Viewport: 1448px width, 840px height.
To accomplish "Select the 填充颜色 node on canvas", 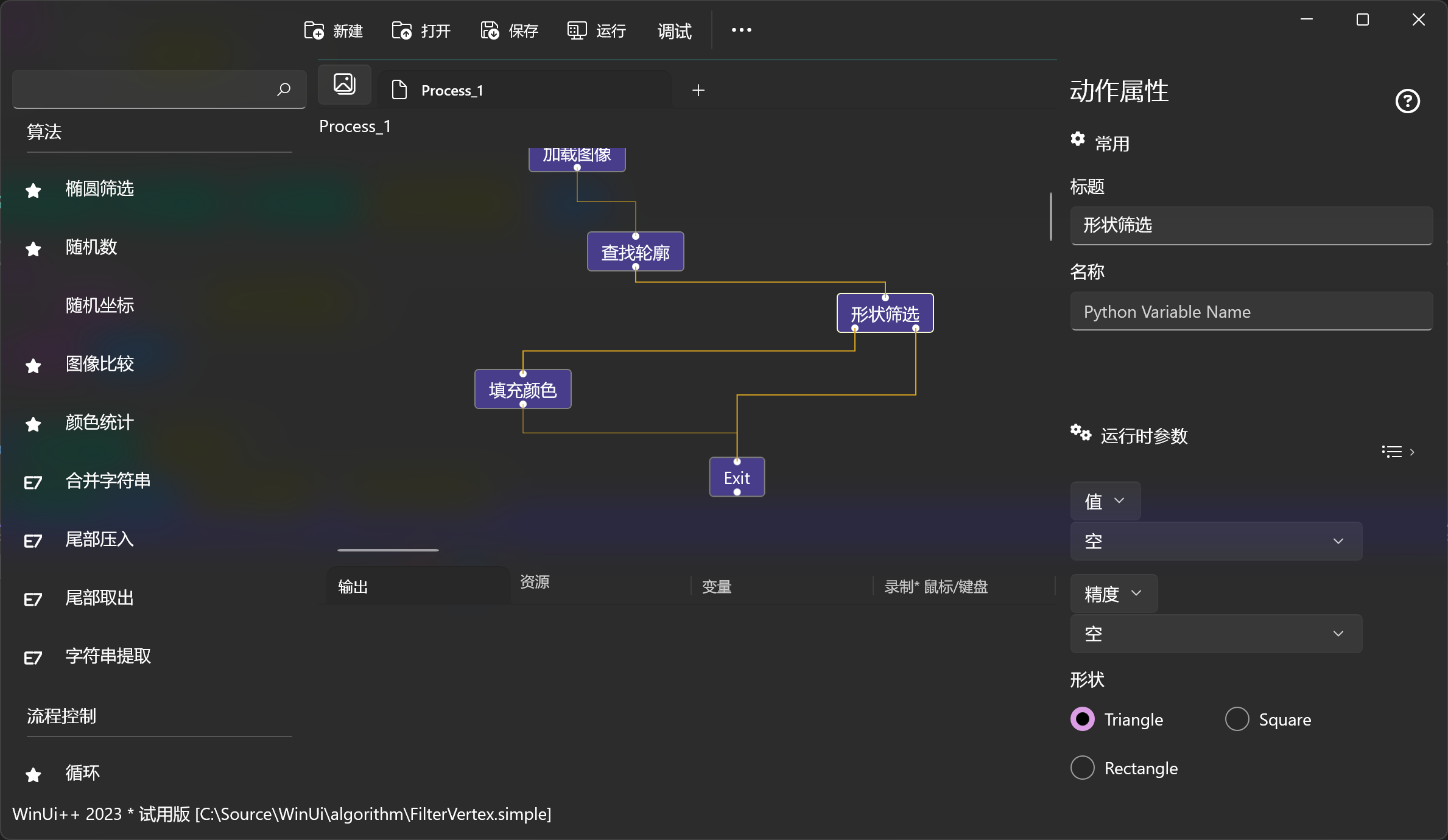I will pos(522,390).
